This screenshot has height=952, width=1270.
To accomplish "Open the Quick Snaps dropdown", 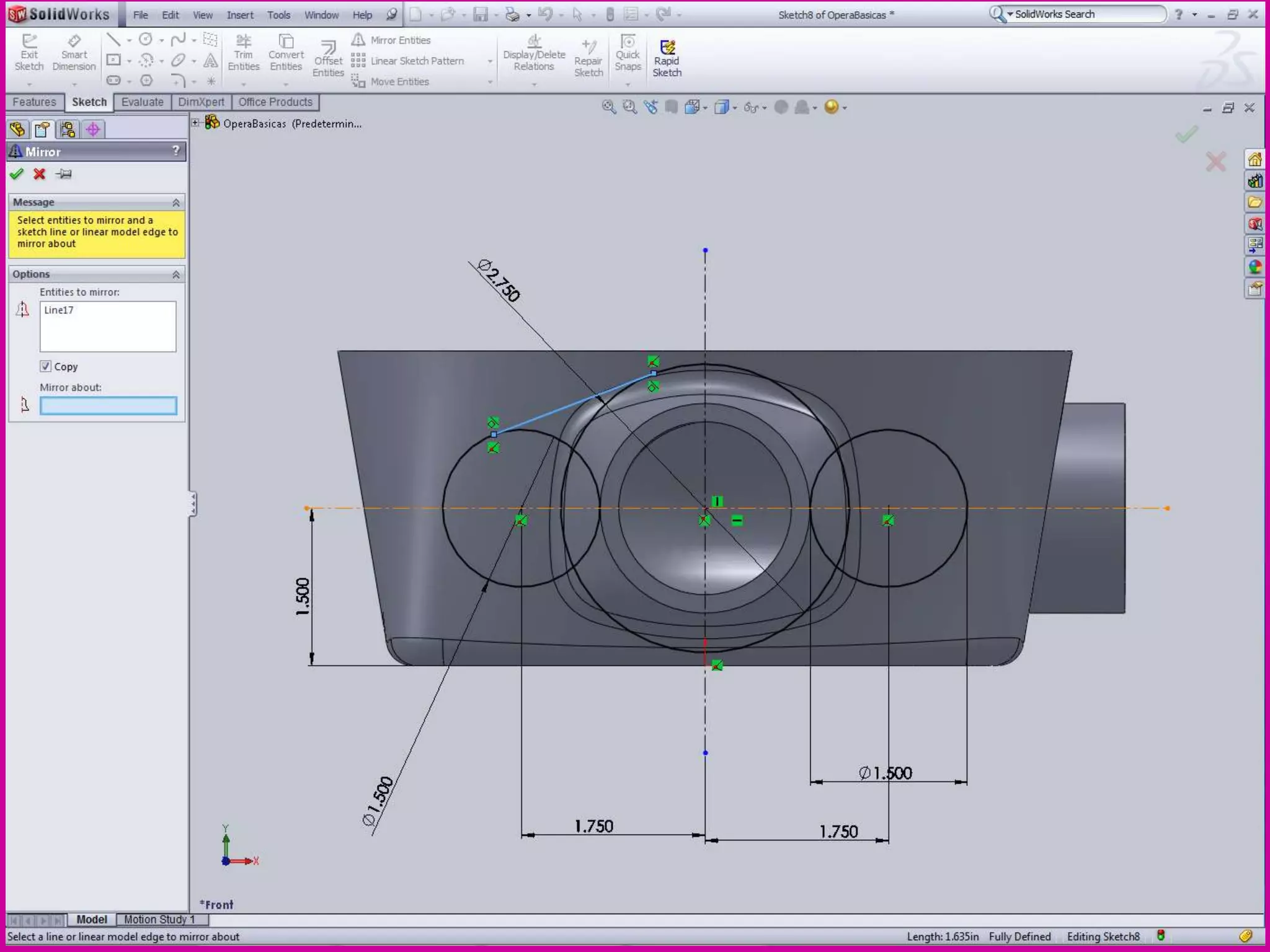I will (x=628, y=84).
